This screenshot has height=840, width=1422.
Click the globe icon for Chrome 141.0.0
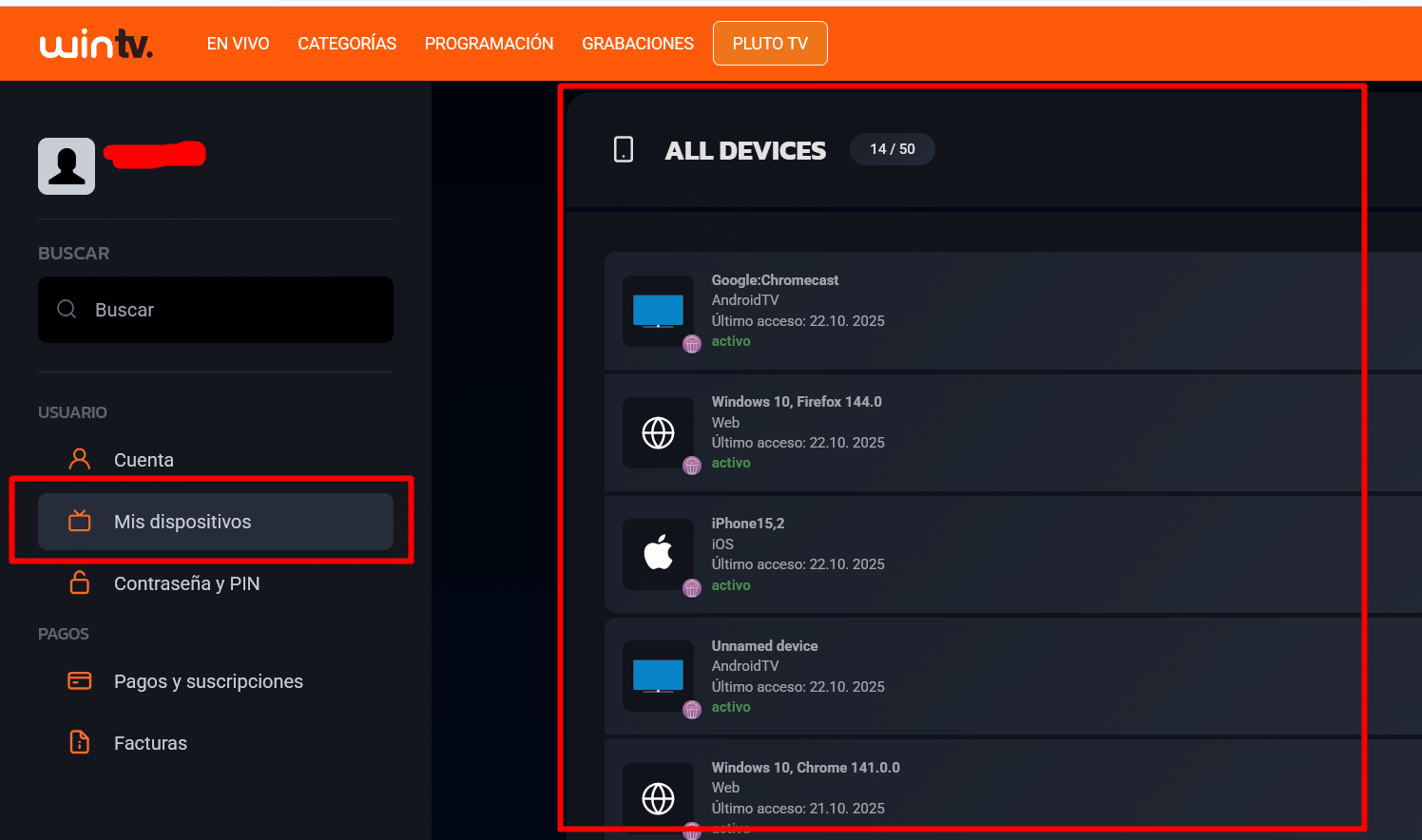pos(658,798)
